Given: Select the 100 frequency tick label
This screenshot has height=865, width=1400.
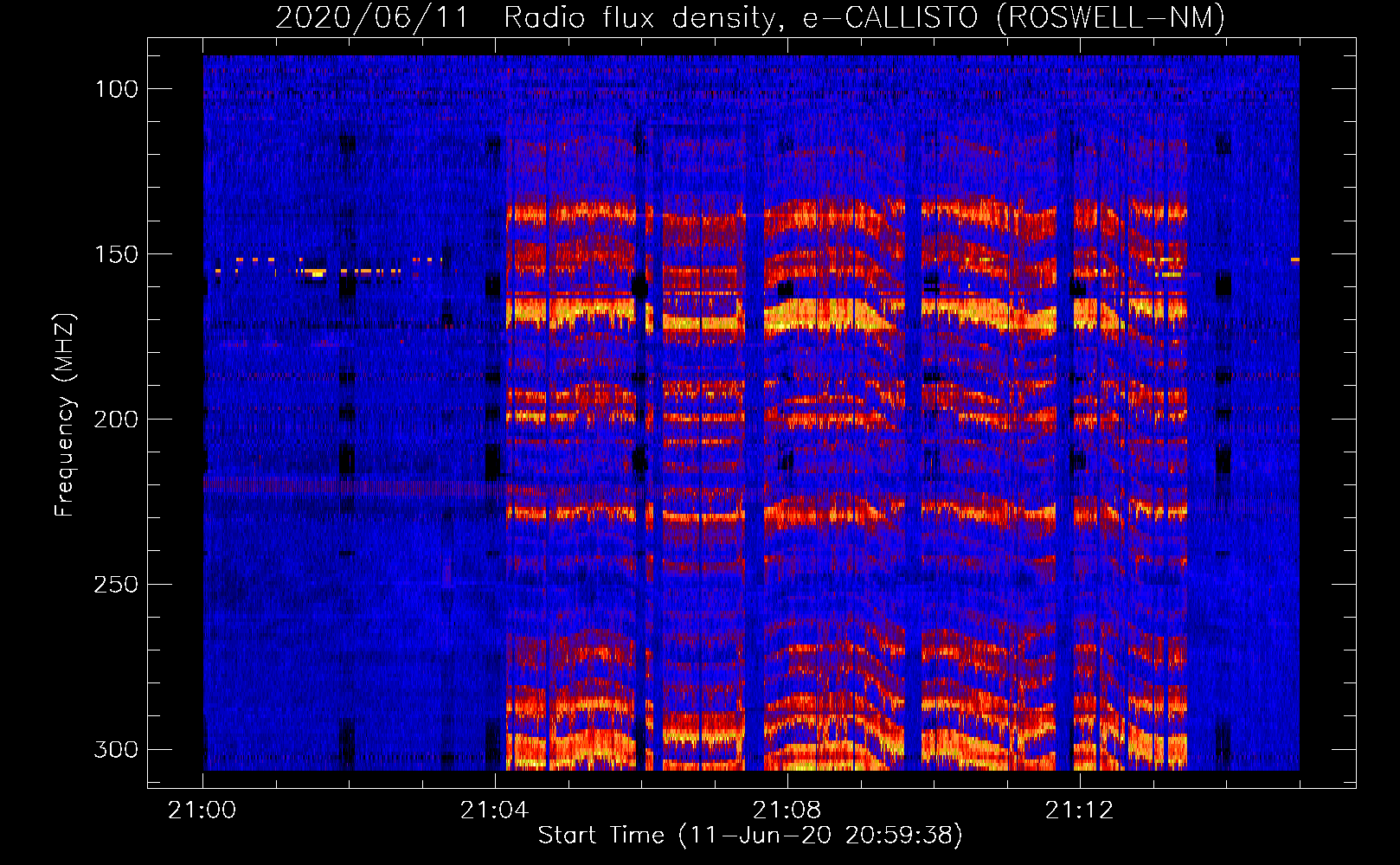Looking at the screenshot, I should tap(116, 89).
